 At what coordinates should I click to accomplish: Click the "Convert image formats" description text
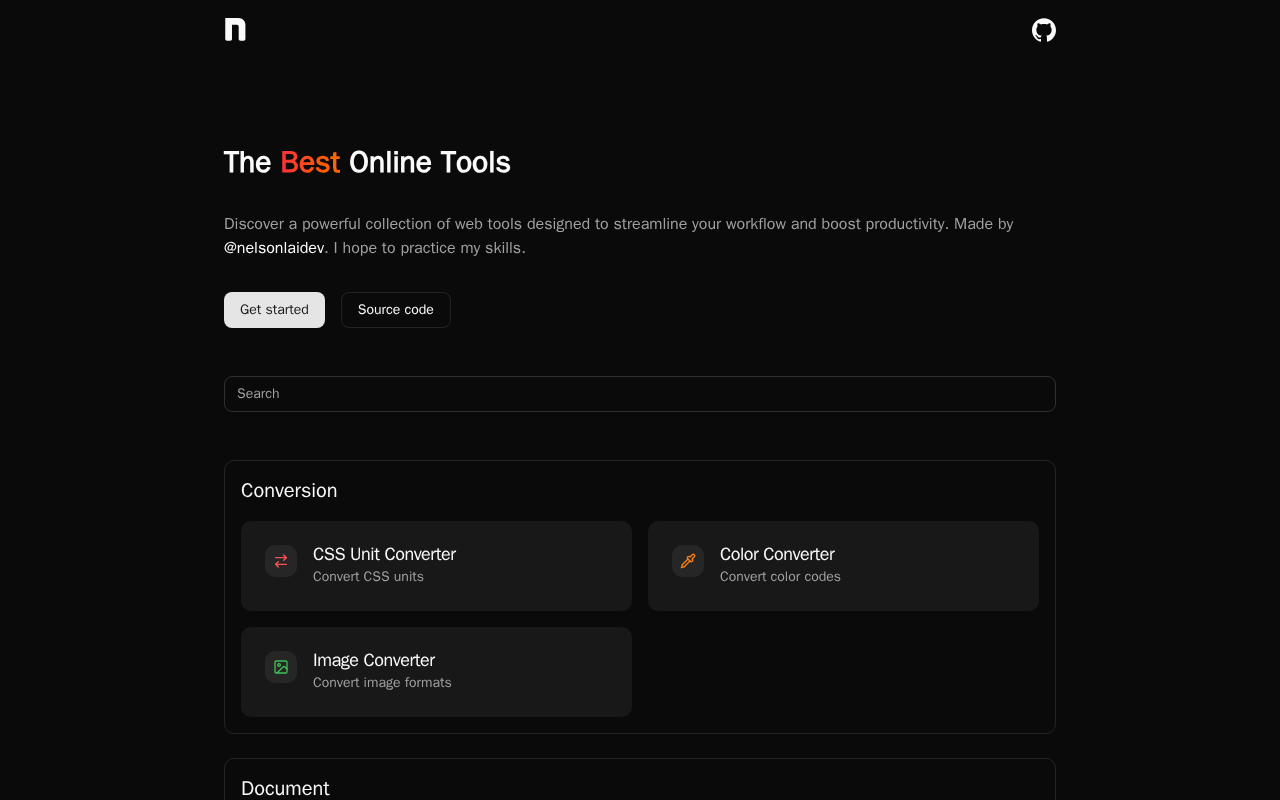click(x=382, y=683)
